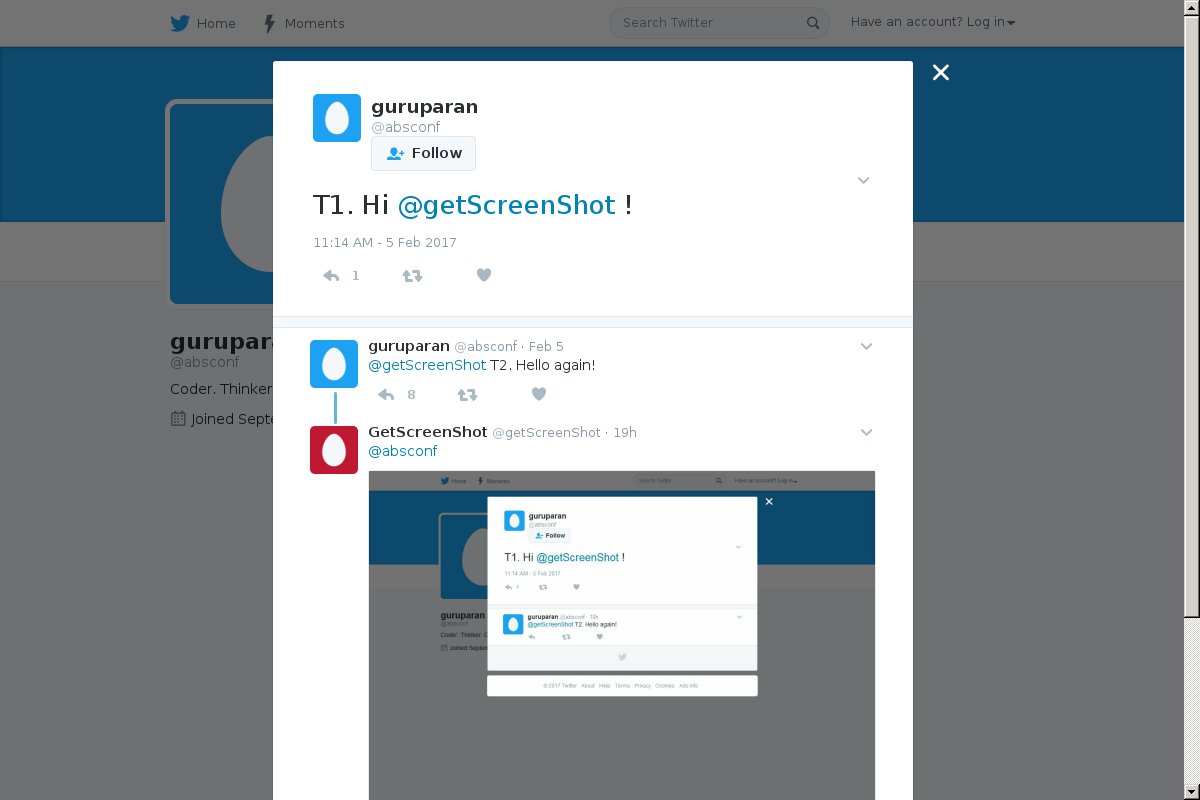Retweet the T2 Hello again tweet
The width and height of the screenshot is (1200, 800).
point(467,395)
